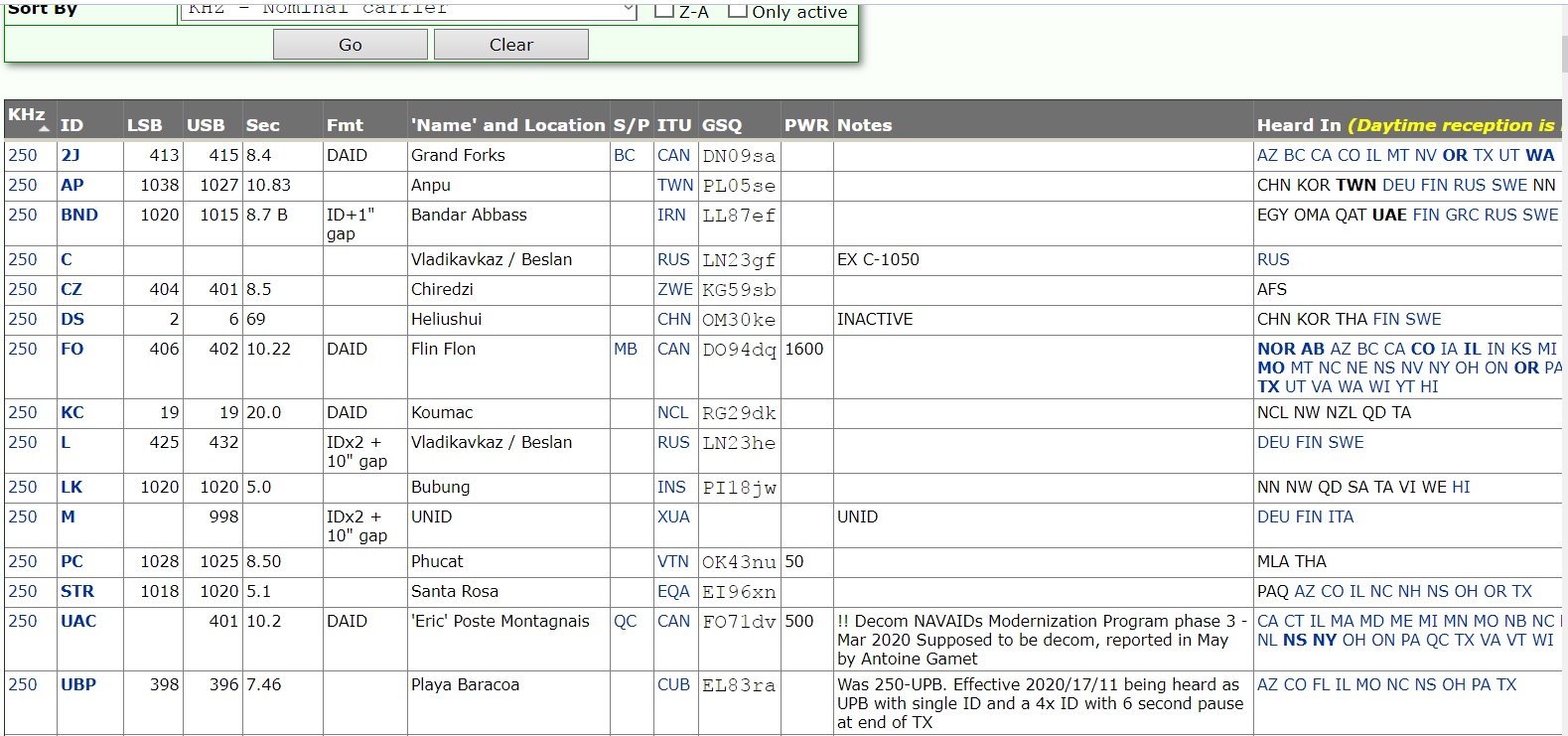This screenshot has width=1568, height=736.
Task: Click the RUS ITU link in EX C-1050 row
Action: (x=673, y=259)
